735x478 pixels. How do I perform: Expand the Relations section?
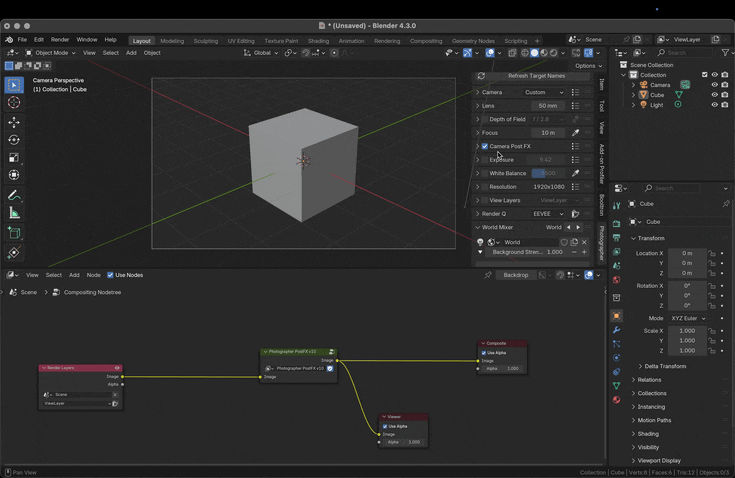pos(633,380)
